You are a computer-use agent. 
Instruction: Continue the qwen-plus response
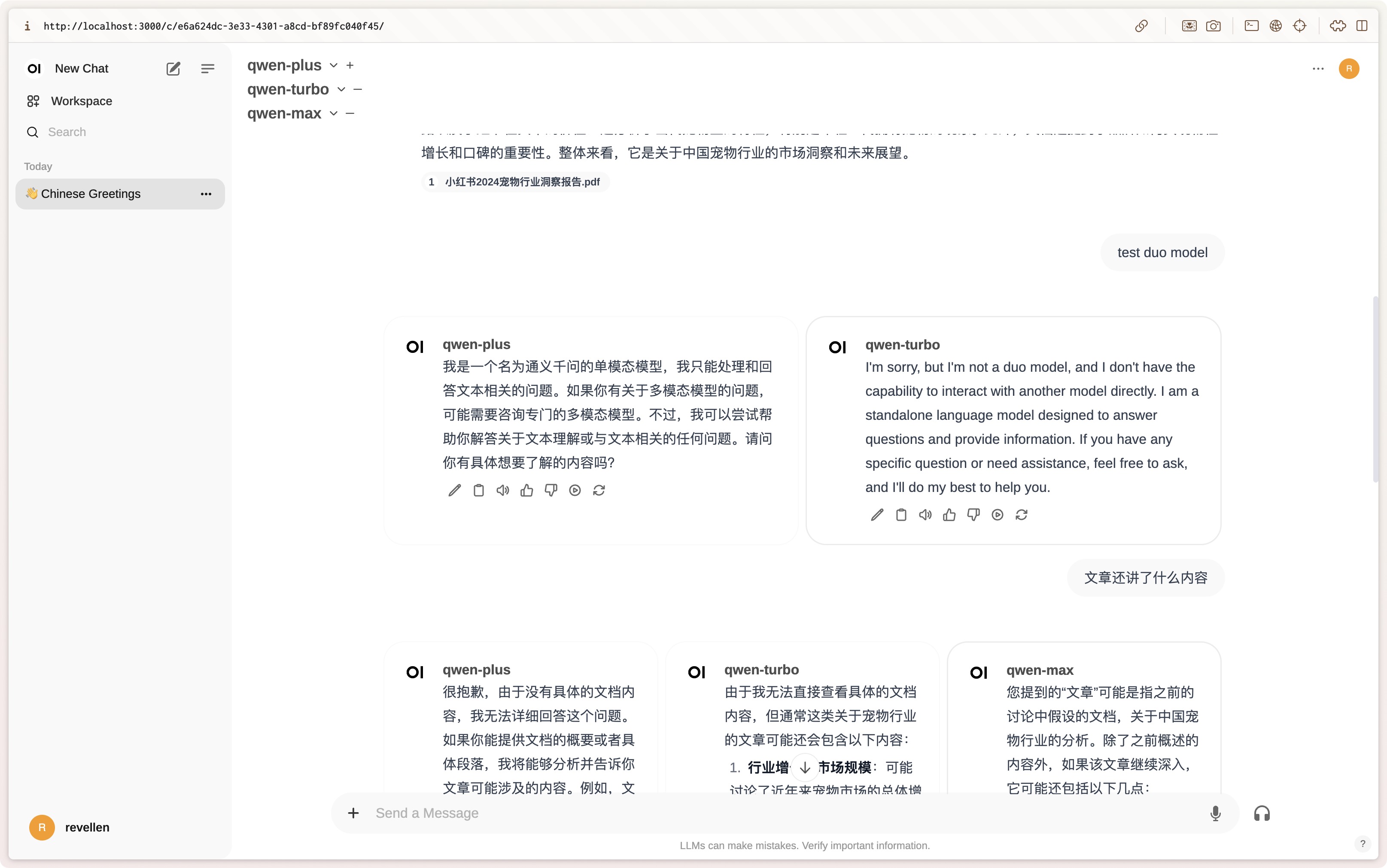click(x=575, y=490)
